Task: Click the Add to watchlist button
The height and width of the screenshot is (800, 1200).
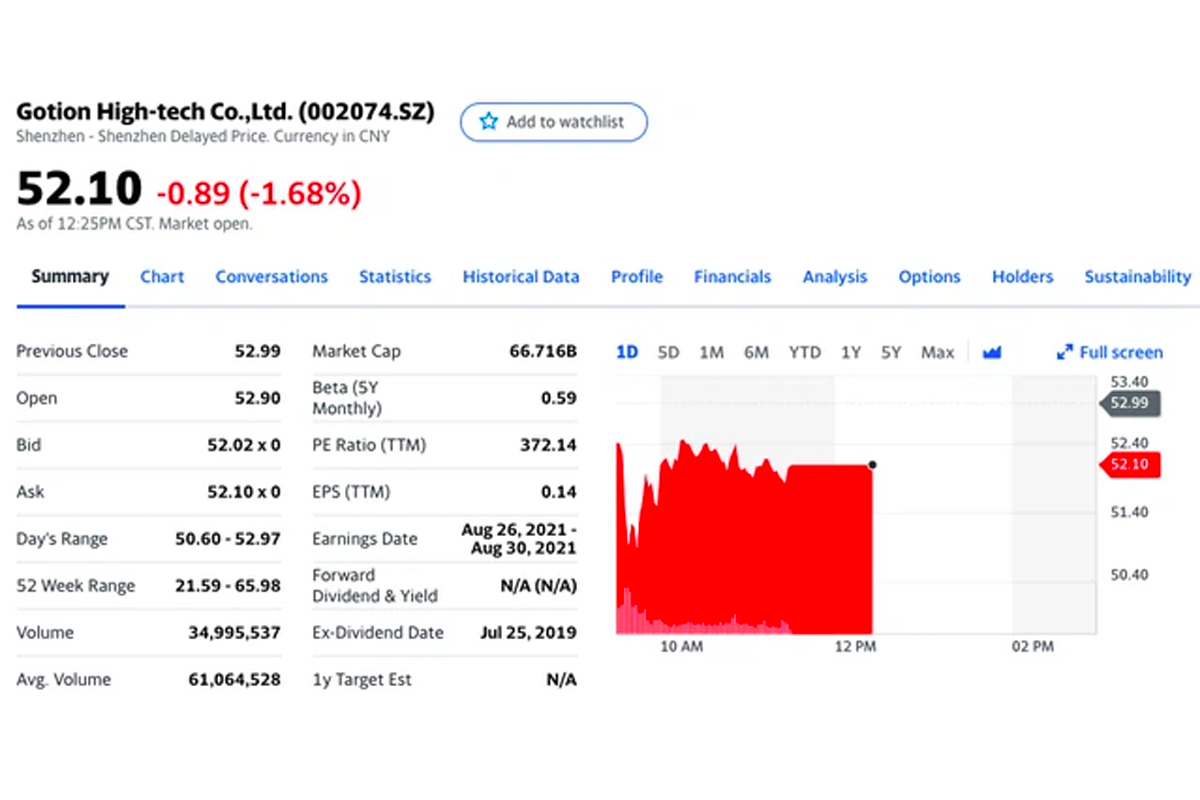Action: click(x=554, y=122)
